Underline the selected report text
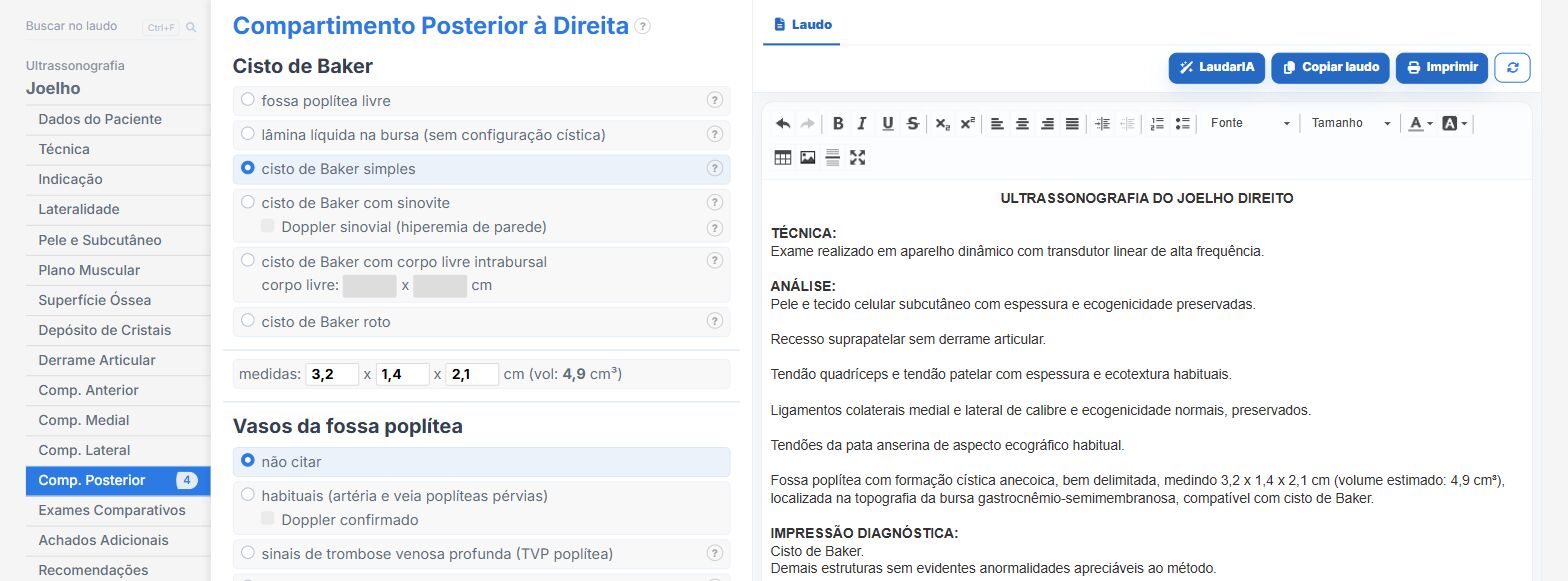This screenshot has width=1568, height=581. pyautogui.click(x=887, y=124)
